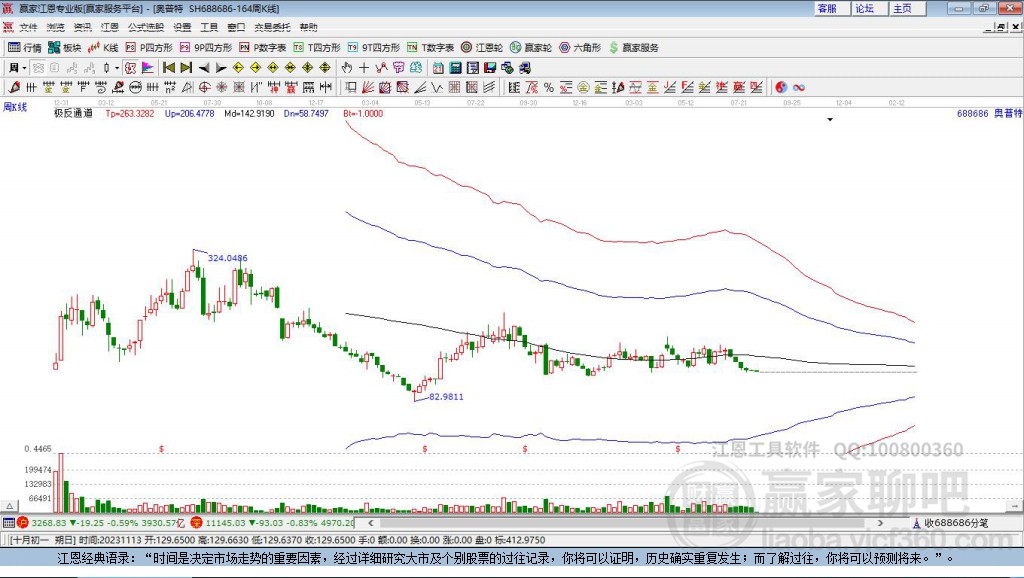The height and width of the screenshot is (578, 1024).
Task: Open the 六角形 hexagon tool
Action: click(580, 48)
